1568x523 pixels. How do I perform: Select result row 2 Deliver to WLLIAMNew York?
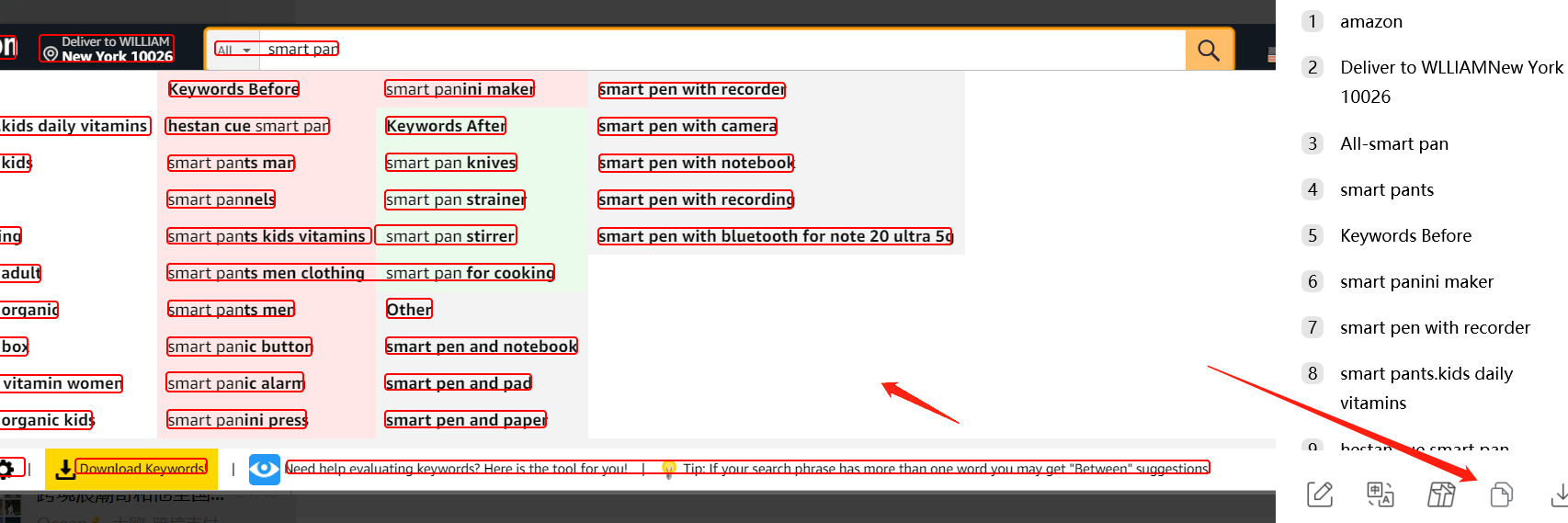[x=1451, y=82]
